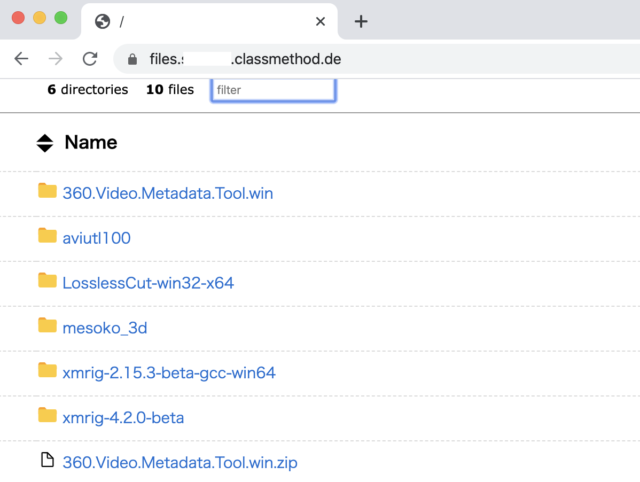This screenshot has height=482, width=640.
Task: Click the address bar URL classmethod.de
Action: (x=245, y=59)
